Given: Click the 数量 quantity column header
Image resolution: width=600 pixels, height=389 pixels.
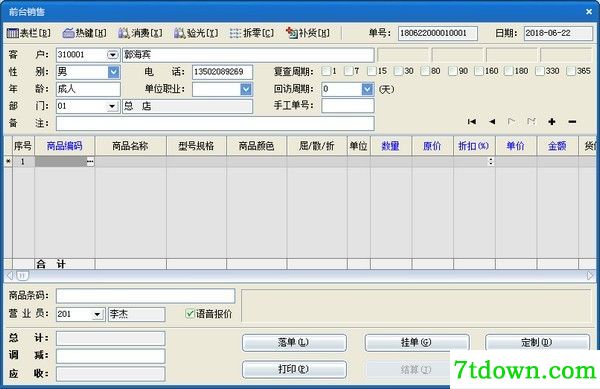Looking at the screenshot, I should point(391,146).
